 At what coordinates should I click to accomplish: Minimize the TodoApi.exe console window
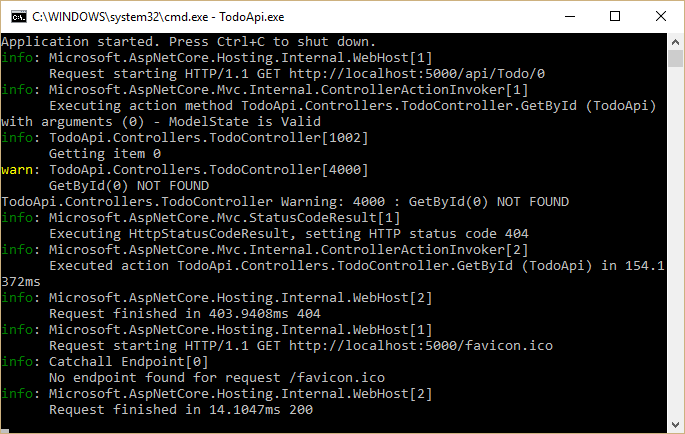(x=568, y=16)
